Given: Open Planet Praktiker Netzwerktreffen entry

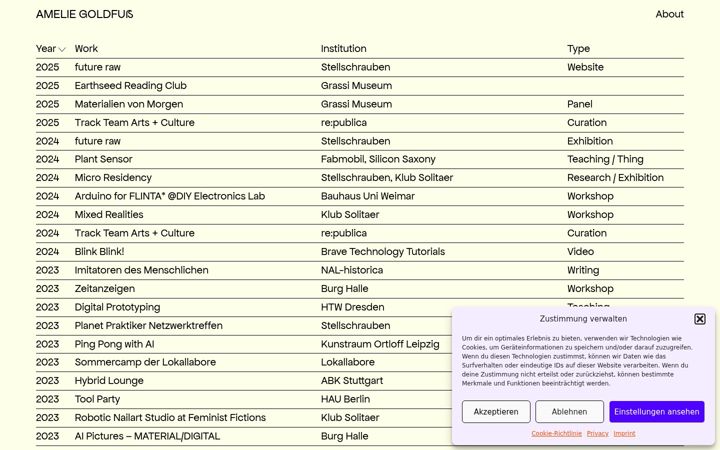Looking at the screenshot, I should tap(148, 326).
